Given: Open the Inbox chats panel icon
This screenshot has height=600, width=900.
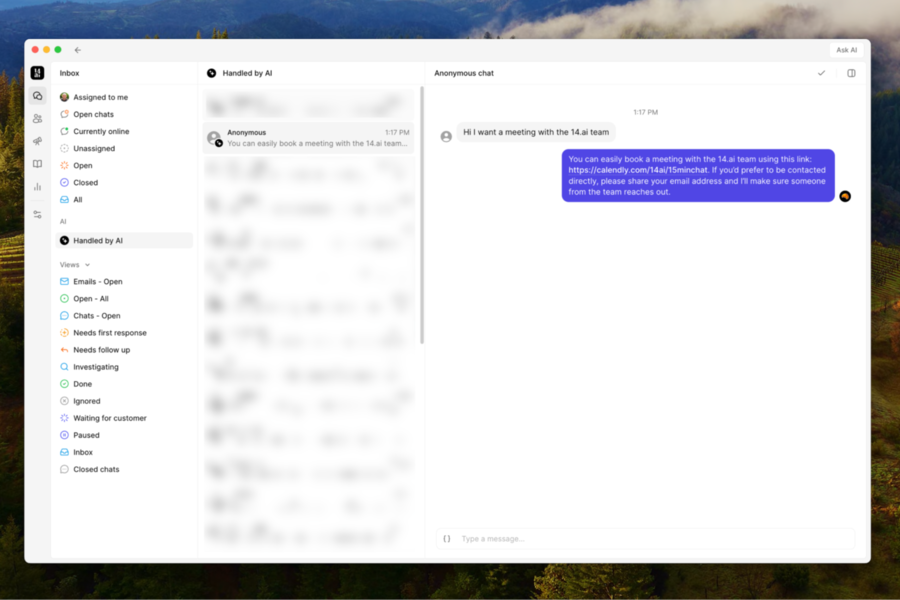Looking at the screenshot, I should [x=36, y=94].
